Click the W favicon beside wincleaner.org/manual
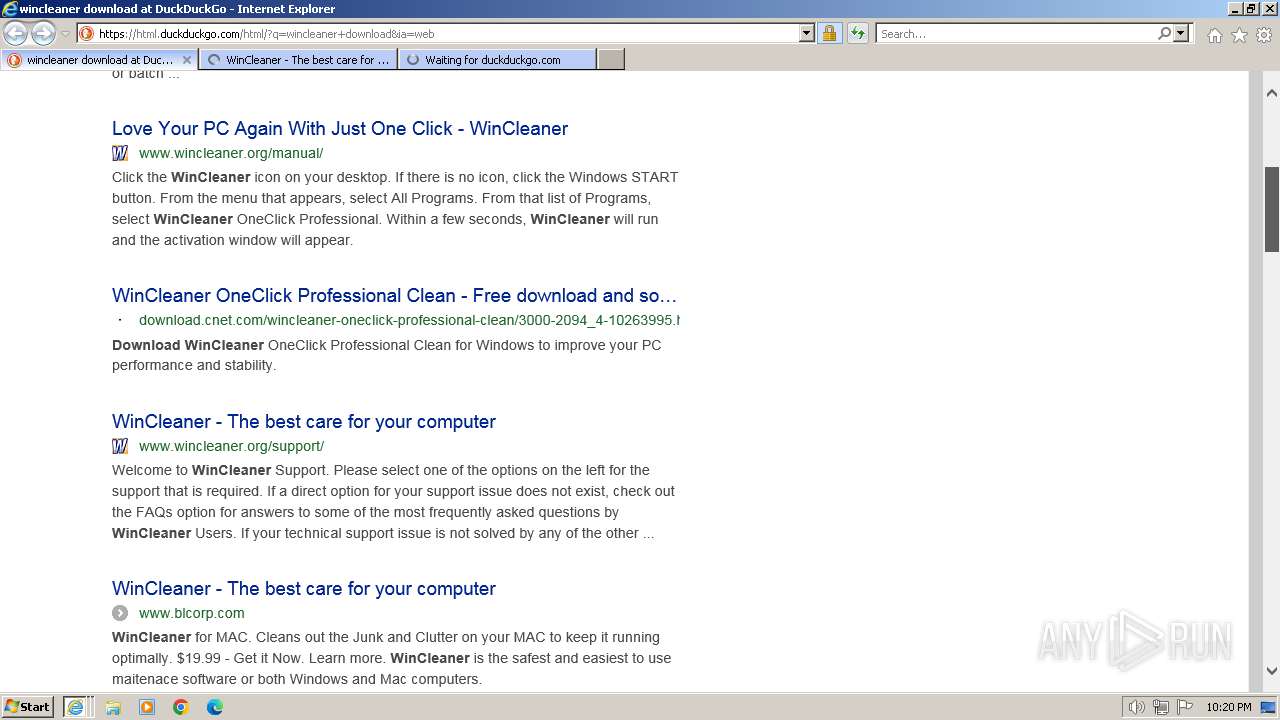1280x720 pixels. point(120,153)
